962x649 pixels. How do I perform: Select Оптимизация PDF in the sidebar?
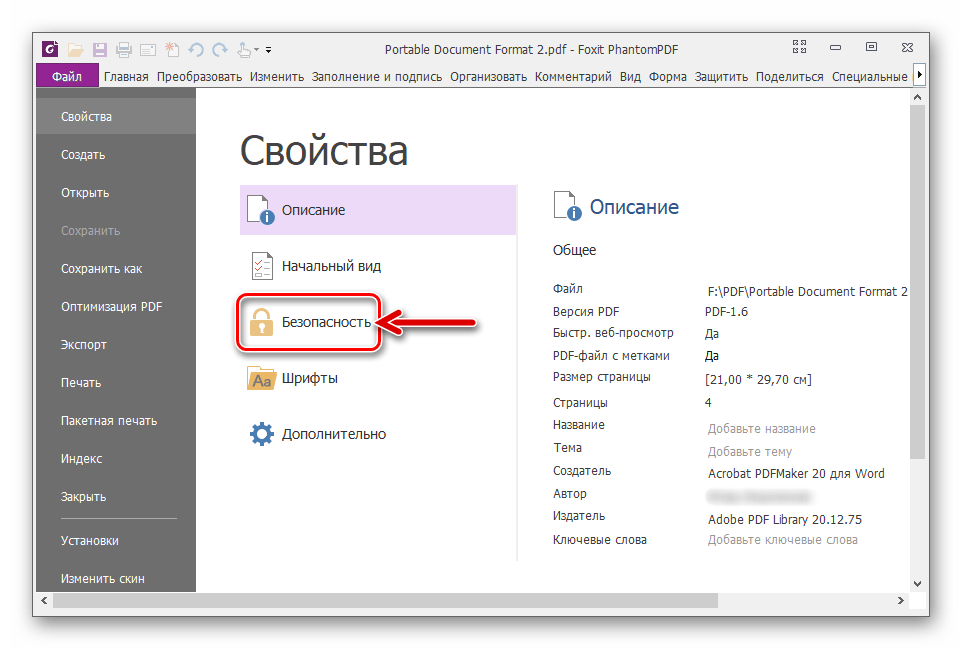coord(111,307)
